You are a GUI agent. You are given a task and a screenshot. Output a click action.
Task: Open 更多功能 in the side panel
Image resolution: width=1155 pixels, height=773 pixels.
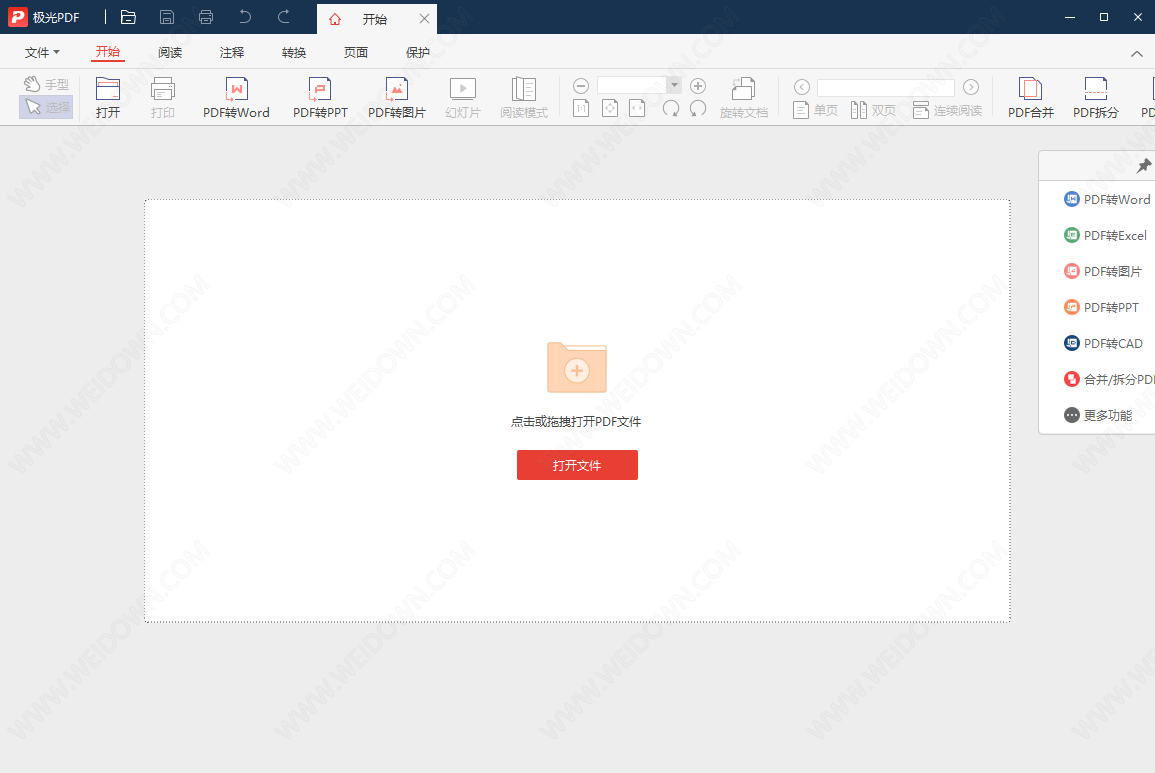click(1098, 416)
